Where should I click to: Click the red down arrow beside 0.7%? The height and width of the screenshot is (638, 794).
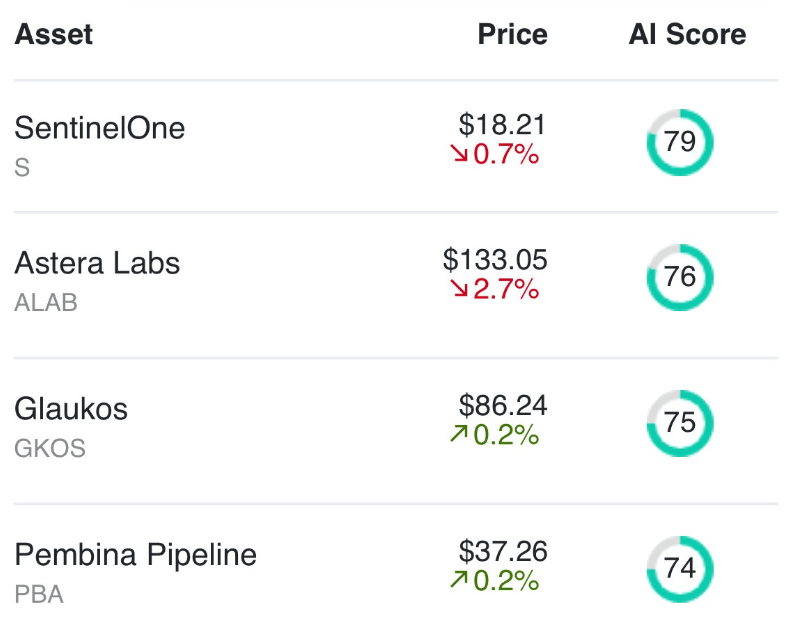coord(460,155)
